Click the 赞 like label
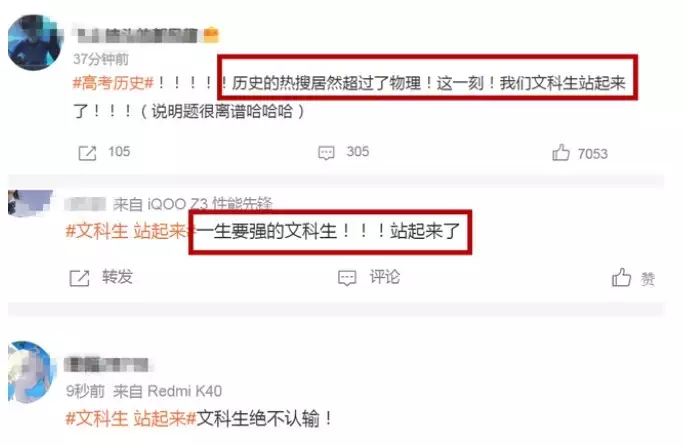 pos(648,279)
